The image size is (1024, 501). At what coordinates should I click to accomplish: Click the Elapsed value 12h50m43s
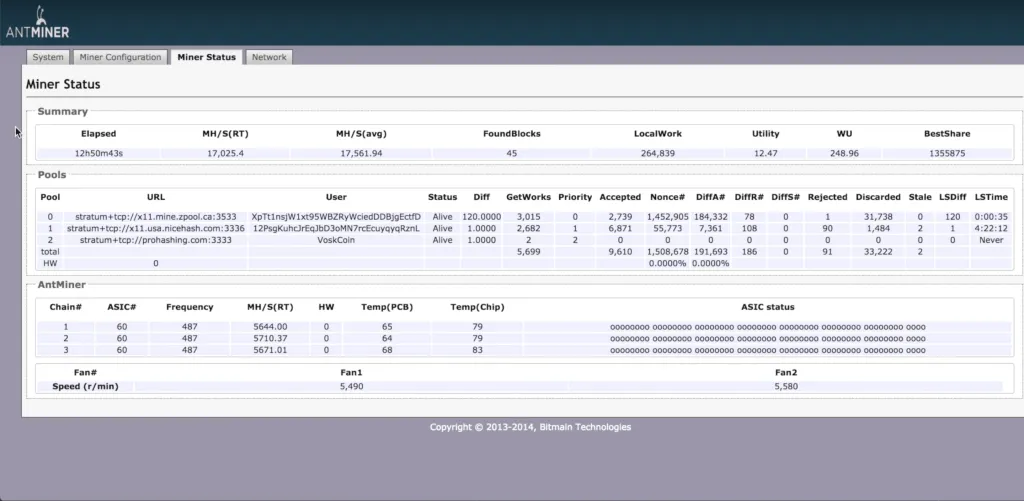click(98, 154)
